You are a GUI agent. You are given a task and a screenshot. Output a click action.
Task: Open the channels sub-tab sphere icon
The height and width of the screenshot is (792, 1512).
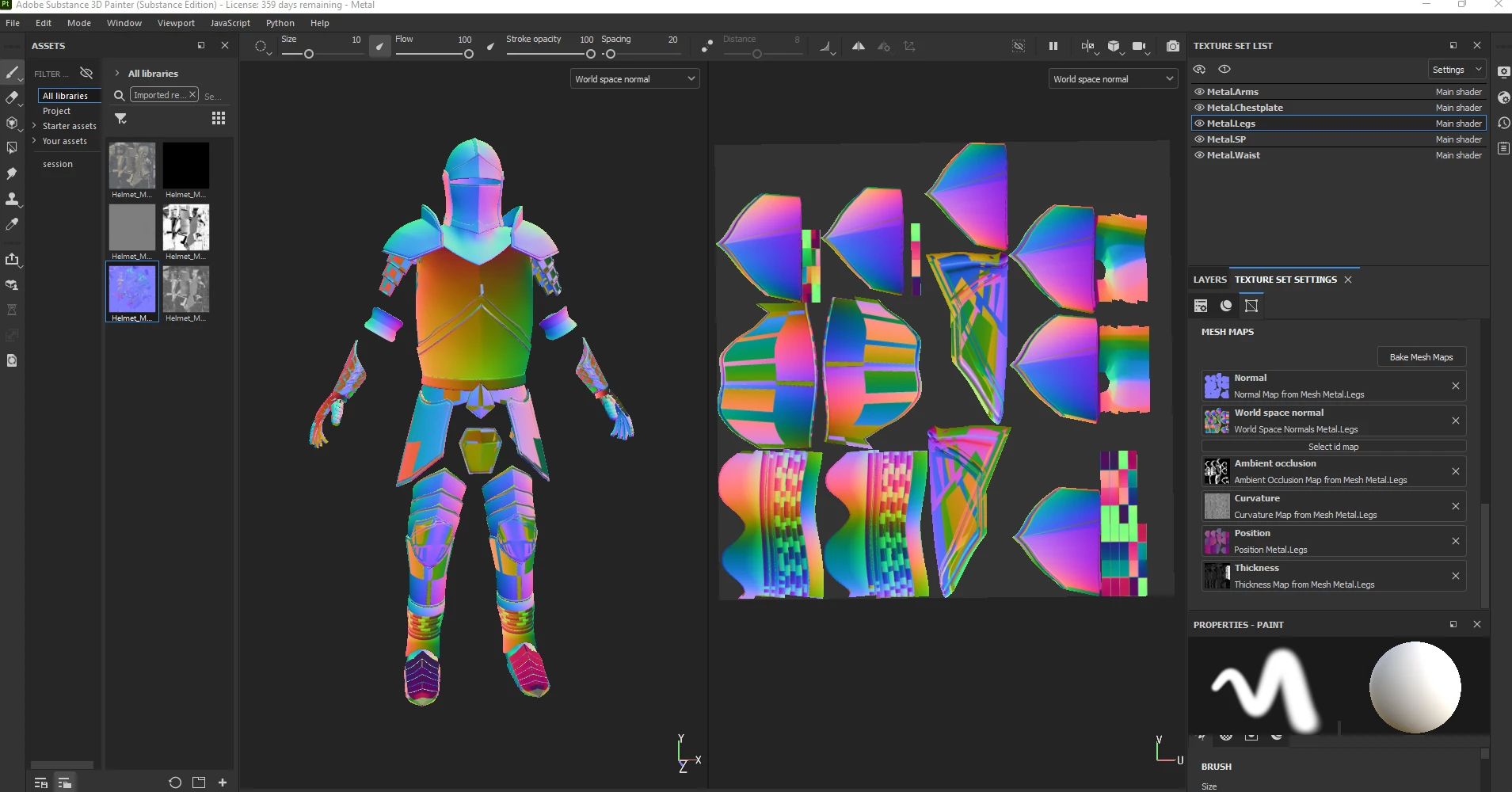click(x=1226, y=306)
